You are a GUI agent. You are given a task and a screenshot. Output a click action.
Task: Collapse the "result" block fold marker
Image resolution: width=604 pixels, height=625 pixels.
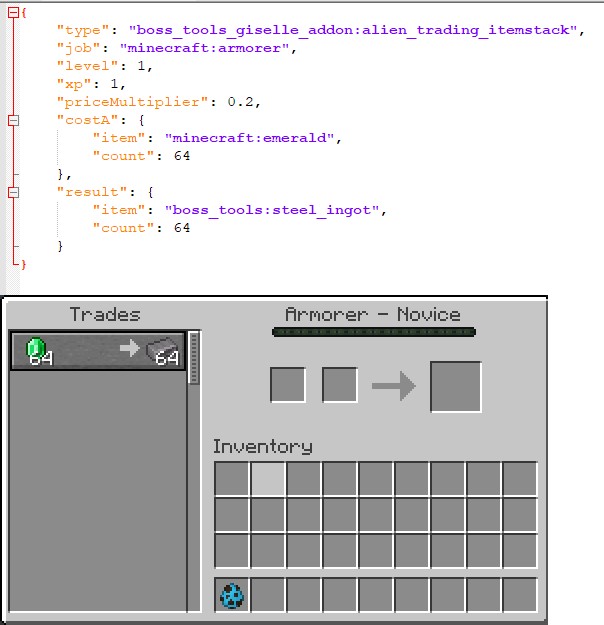[x=12, y=191]
